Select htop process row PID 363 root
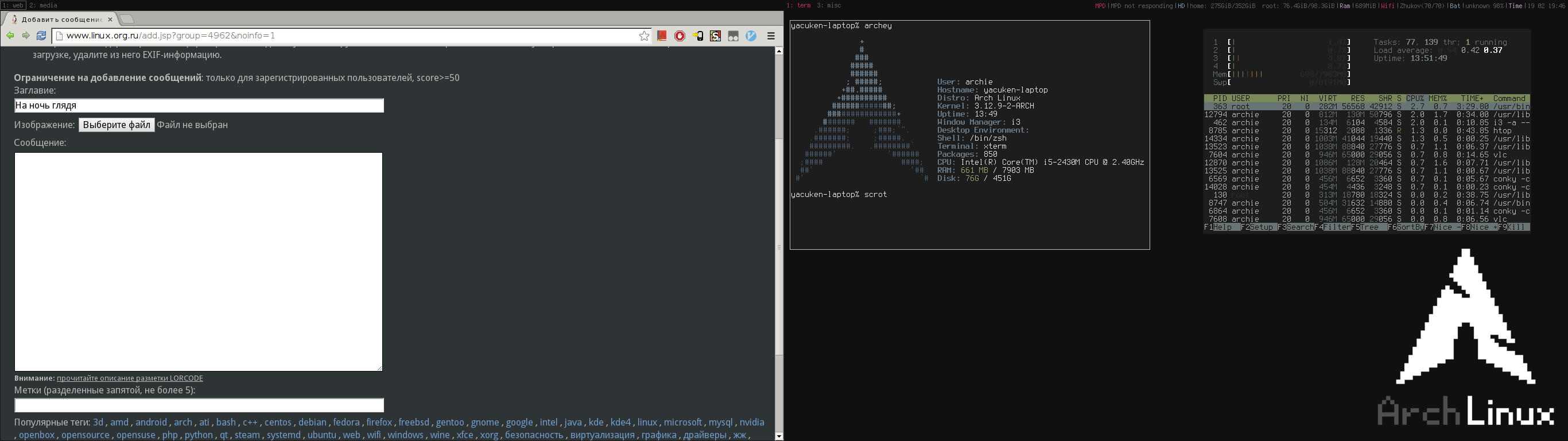The height and width of the screenshot is (441, 1568). coord(1367,107)
